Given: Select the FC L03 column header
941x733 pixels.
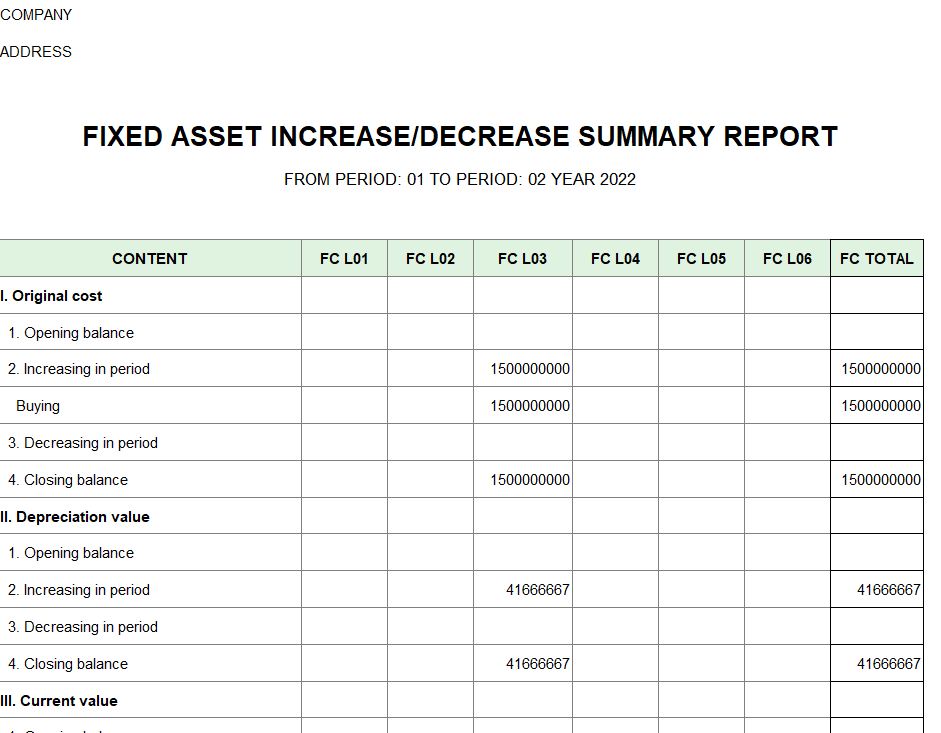Looking at the screenshot, I should pyautogui.click(x=522, y=259).
